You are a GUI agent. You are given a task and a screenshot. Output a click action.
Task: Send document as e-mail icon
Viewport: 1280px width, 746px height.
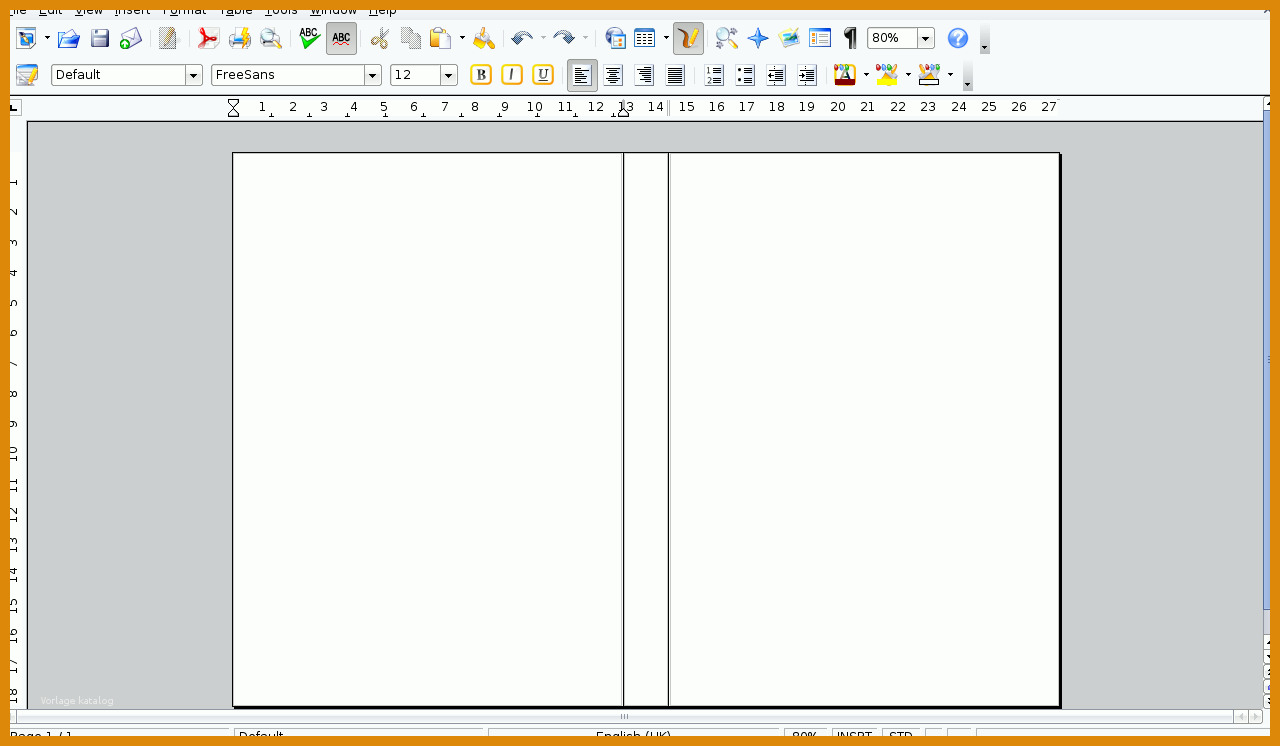coord(131,38)
